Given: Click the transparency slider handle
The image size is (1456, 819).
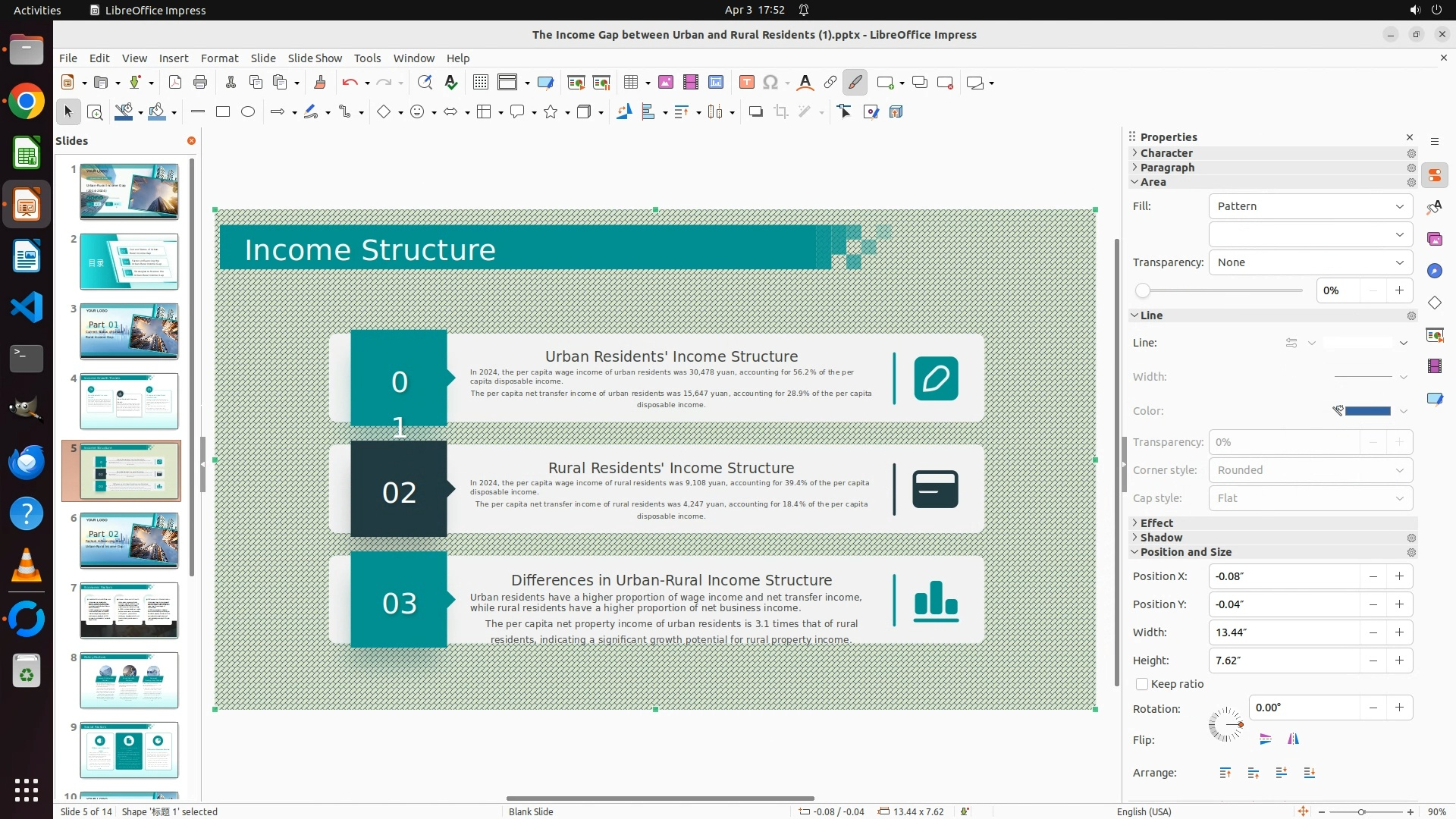Looking at the screenshot, I should pyautogui.click(x=1143, y=290).
